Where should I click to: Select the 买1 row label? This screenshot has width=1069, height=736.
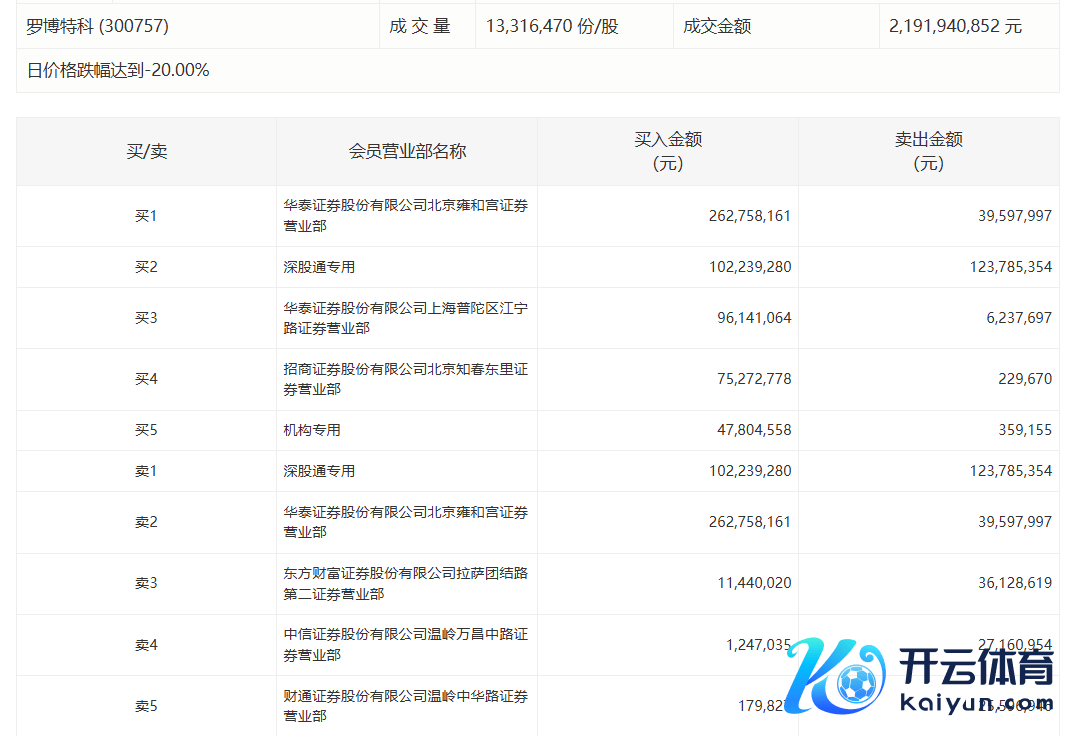coord(146,216)
